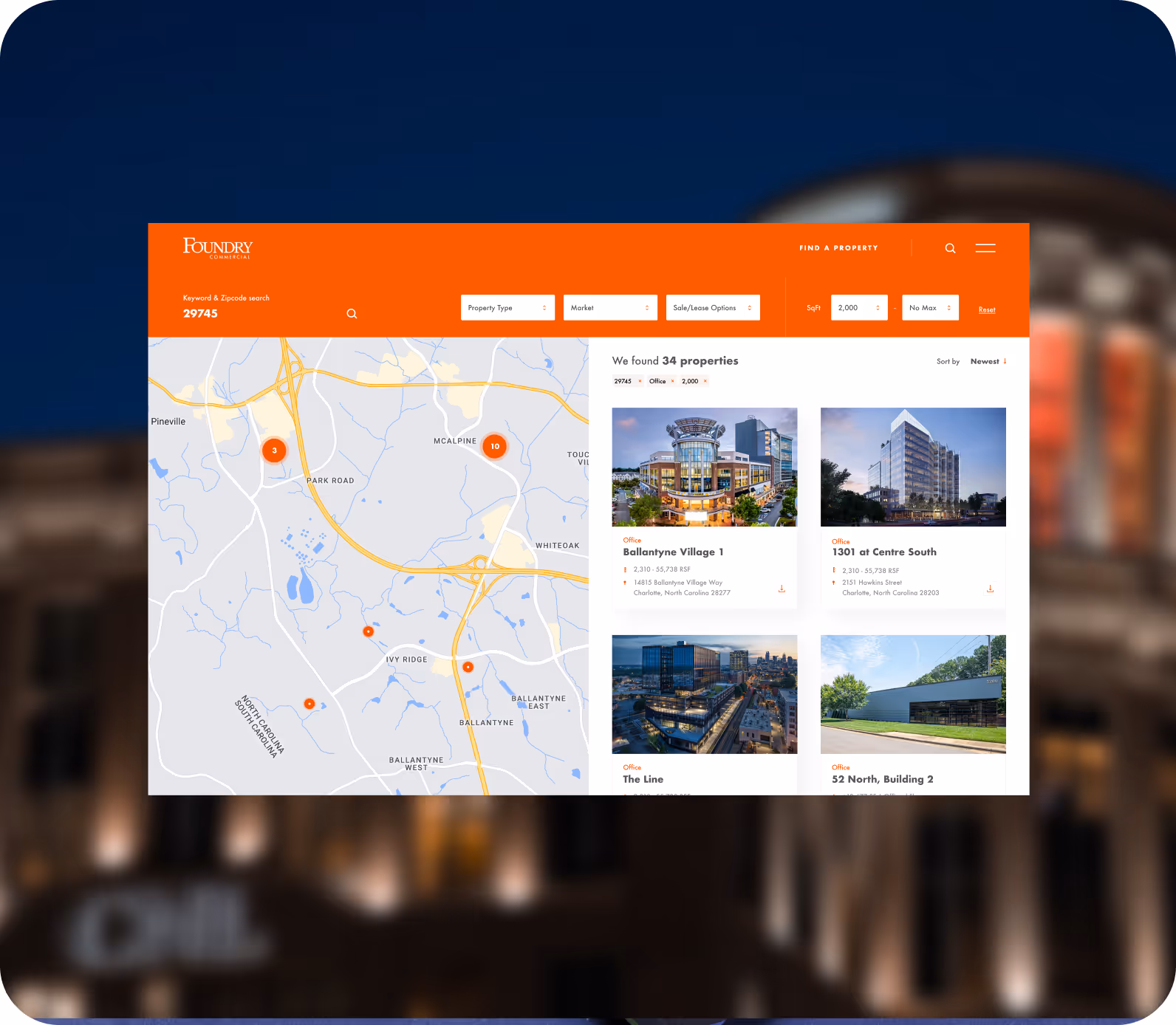The height and width of the screenshot is (1025, 1176).
Task: Open the Market dropdown
Action: 610,308
